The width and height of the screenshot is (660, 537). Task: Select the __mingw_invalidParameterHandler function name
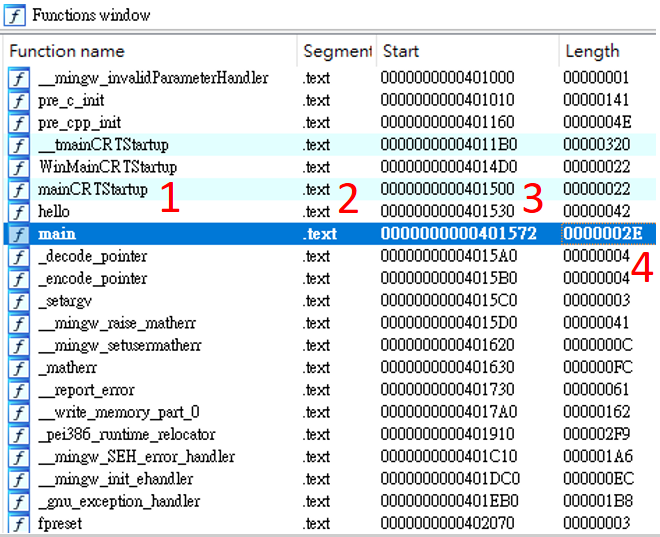point(153,78)
